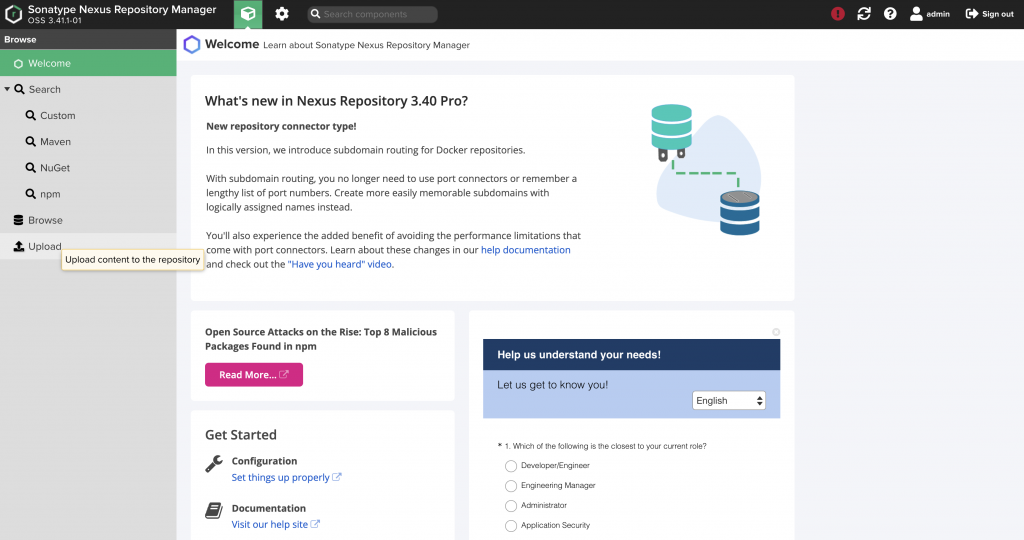Choose the Engineering Manager radio option

511,486
